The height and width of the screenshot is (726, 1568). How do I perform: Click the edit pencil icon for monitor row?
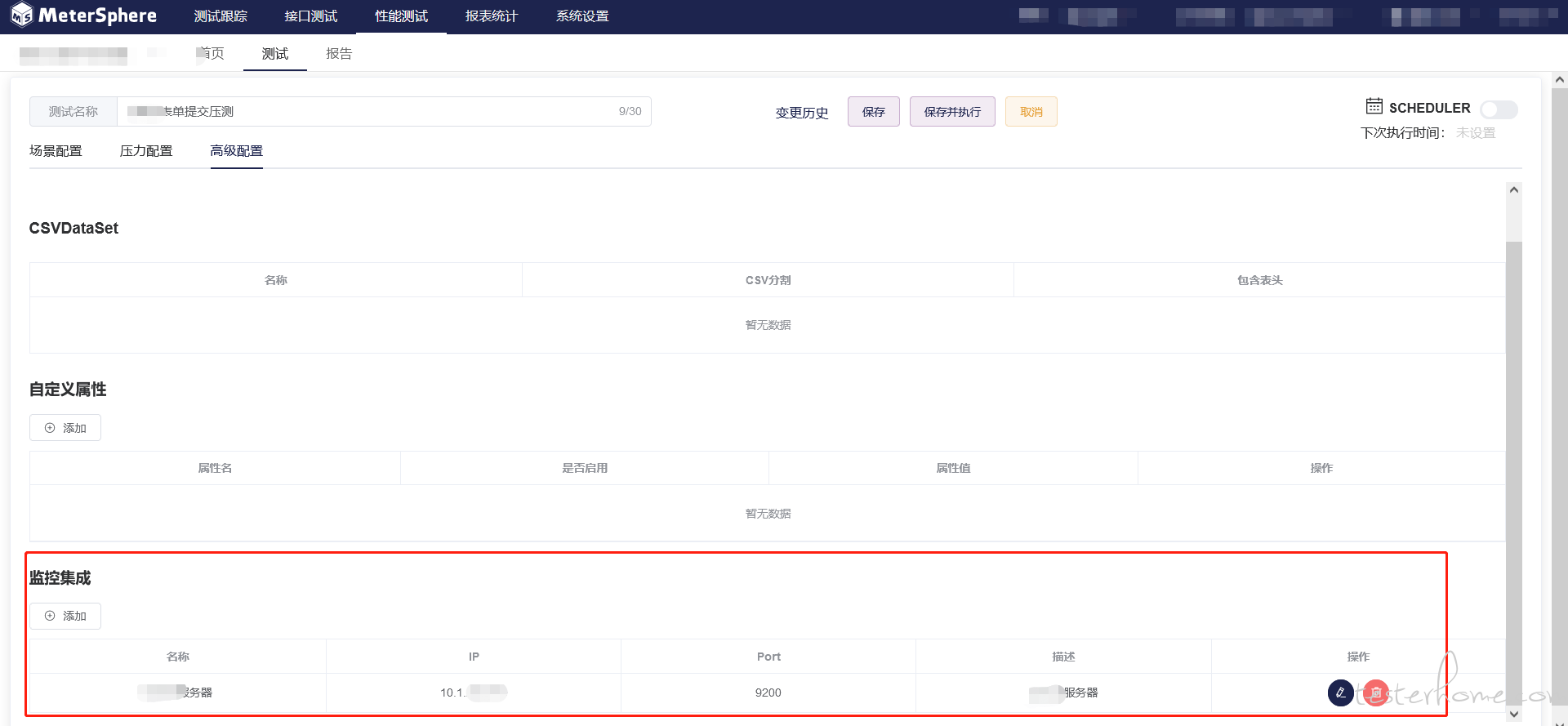click(x=1340, y=693)
